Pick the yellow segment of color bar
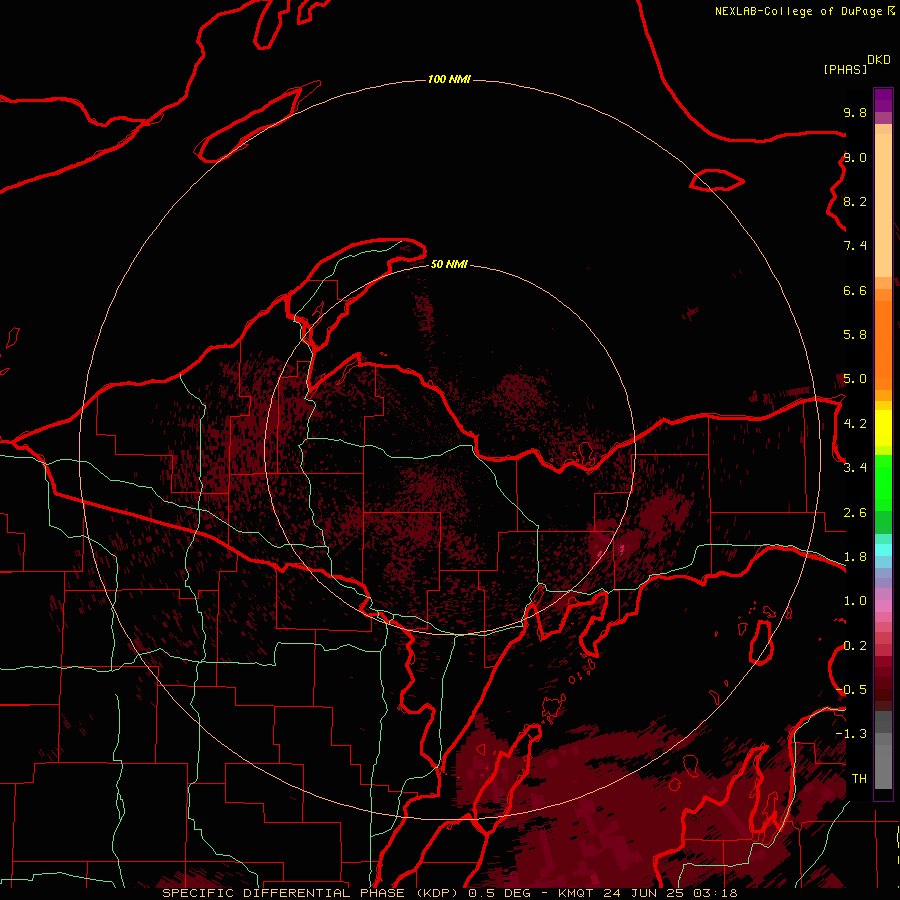The image size is (900, 900). tap(883, 428)
